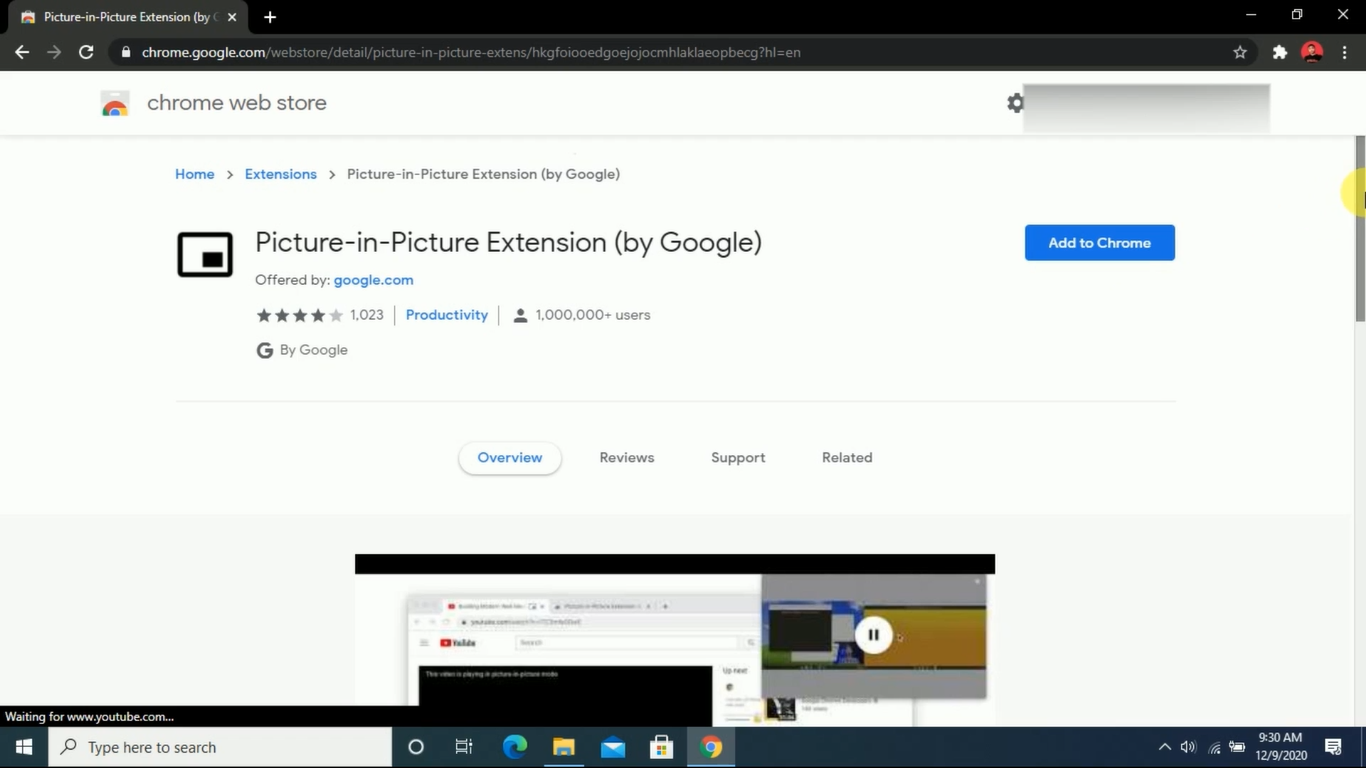The height and width of the screenshot is (768, 1366).
Task: Click the 'By Google' badge icon
Action: click(264, 349)
